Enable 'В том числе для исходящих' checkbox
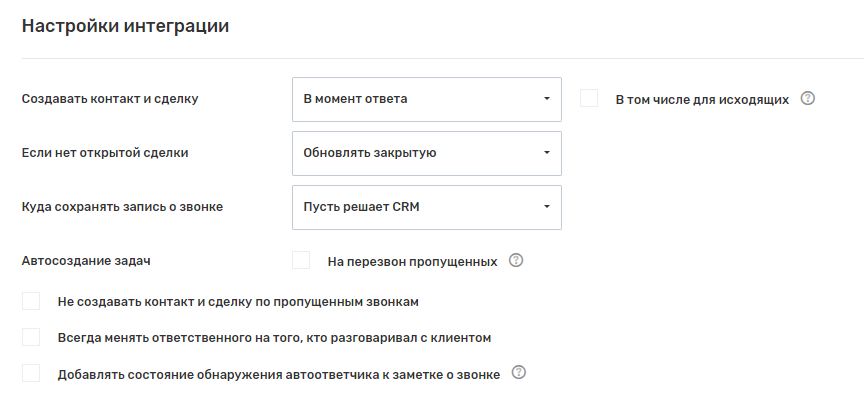Screen dimensions: 864x417 coord(589,99)
